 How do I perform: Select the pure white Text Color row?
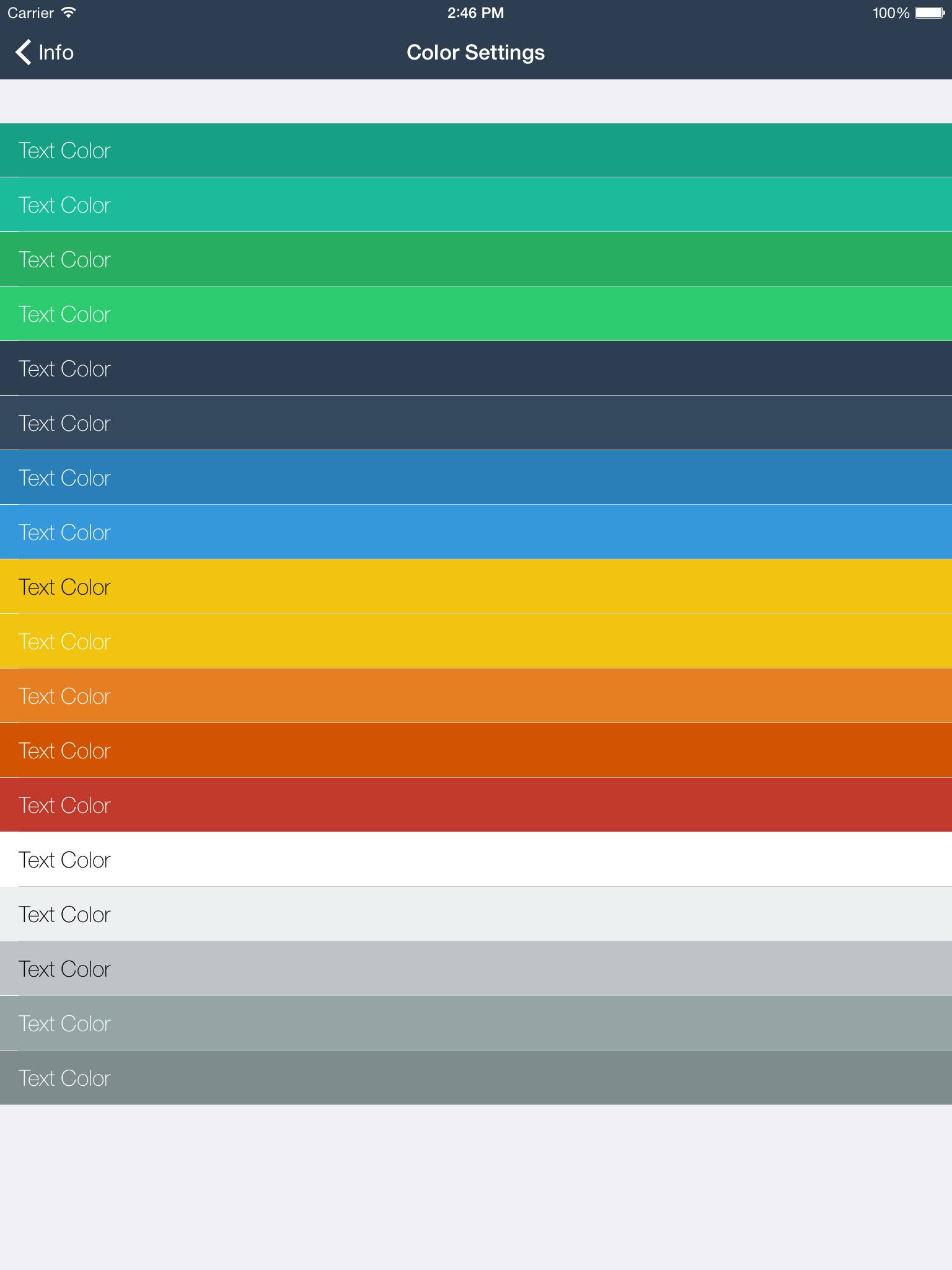pos(476,859)
